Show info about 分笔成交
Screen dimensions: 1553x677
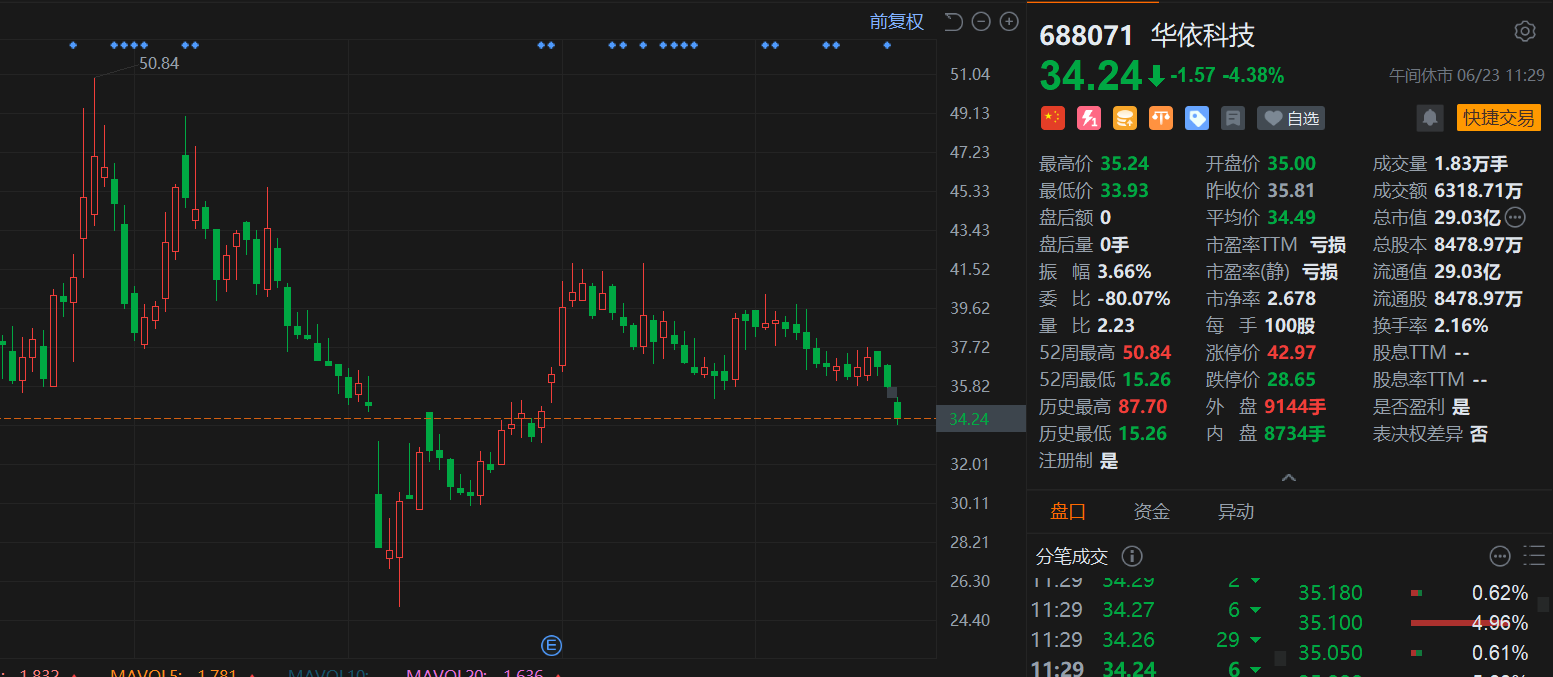coord(1132,556)
